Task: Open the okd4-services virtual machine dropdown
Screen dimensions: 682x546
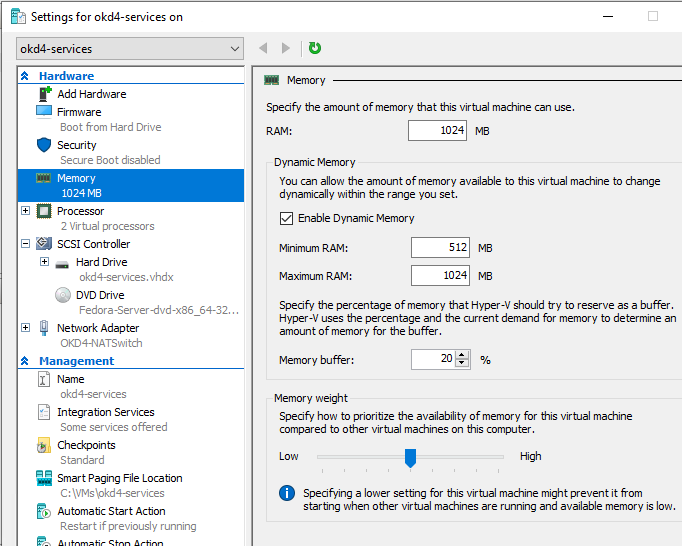Action: 130,48
